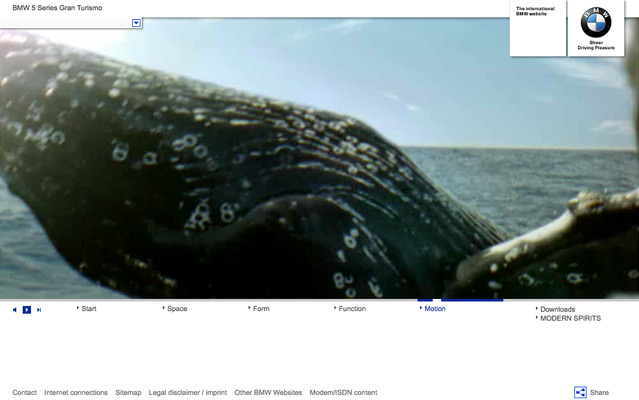Open the BMW 5 Series model dropdown arrow
Image resolution: width=639 pixels, height=400 pixels.
coord(137,23)
